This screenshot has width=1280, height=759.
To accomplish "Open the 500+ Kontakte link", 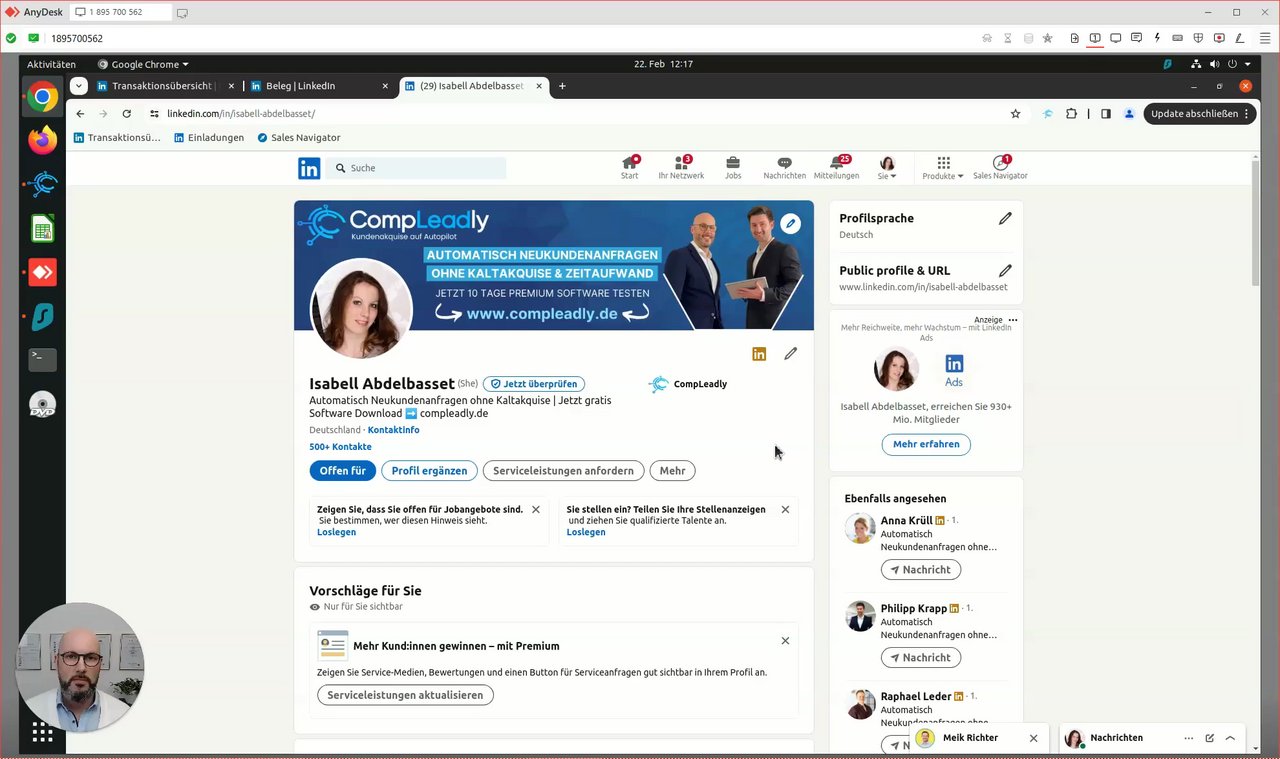I will (x=340, y=447).
